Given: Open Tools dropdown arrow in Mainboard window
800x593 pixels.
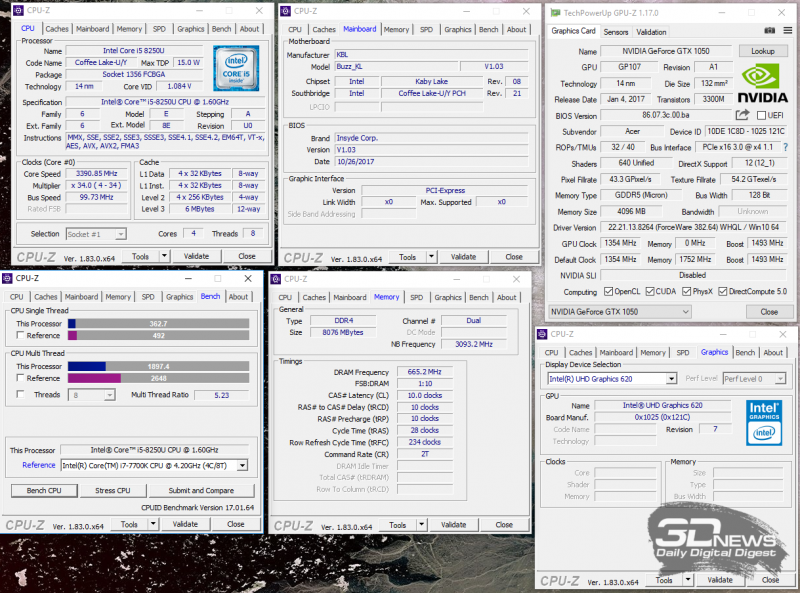Looking at the screenshot, I should click(432, 257).
